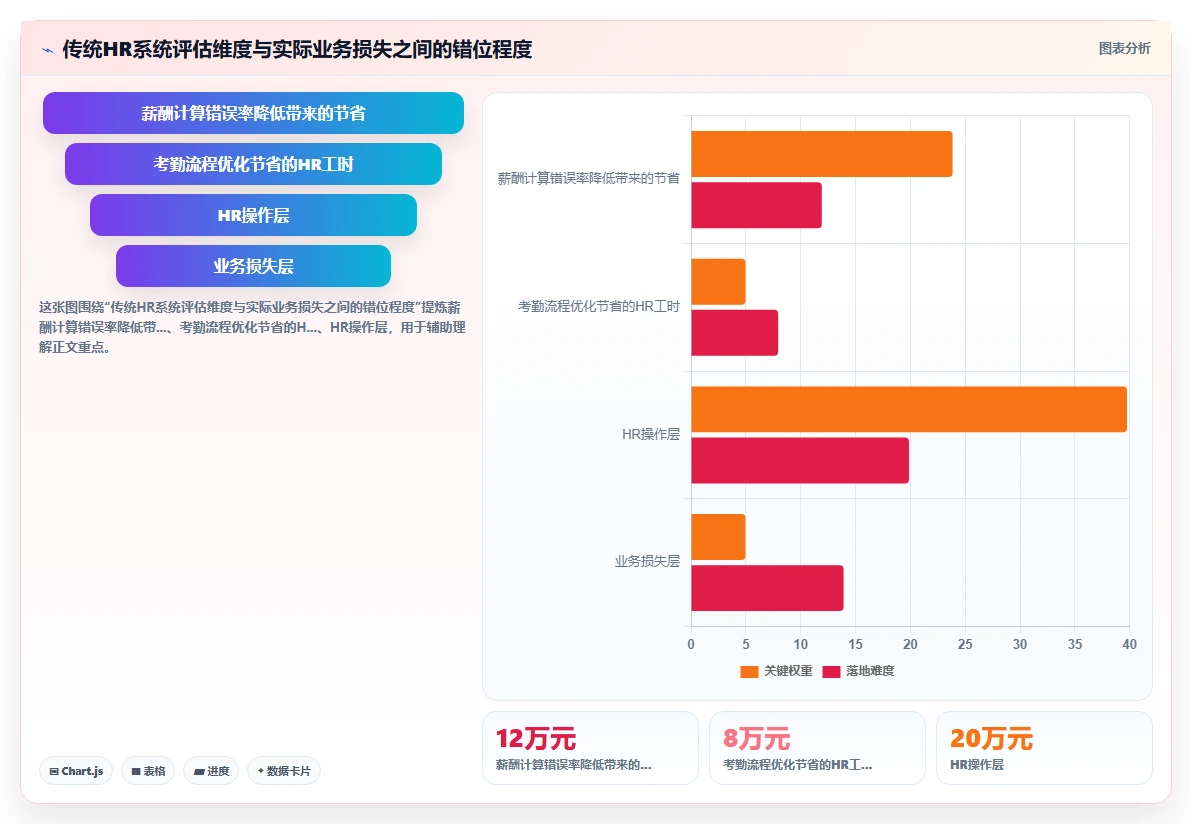
Task: Click the orange 关键权重 legend swatch
Action: click(x=750, y=672)
